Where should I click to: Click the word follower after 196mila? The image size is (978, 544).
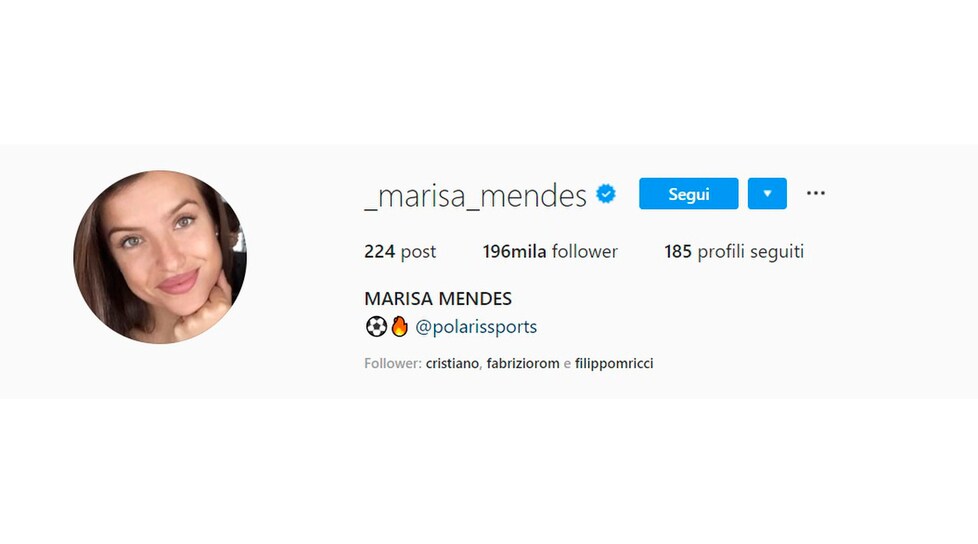pyautogui.click(x=584, y=251)
